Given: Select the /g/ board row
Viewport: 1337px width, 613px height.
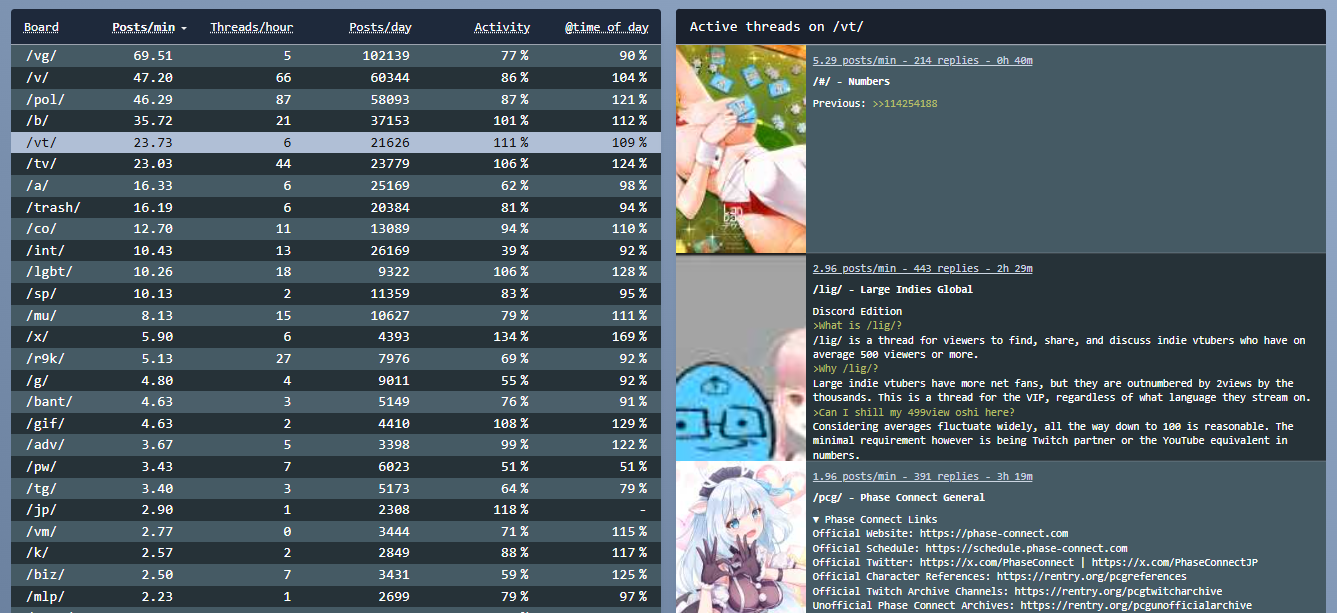Looking at the screenshot, I should tap(336, 381).
